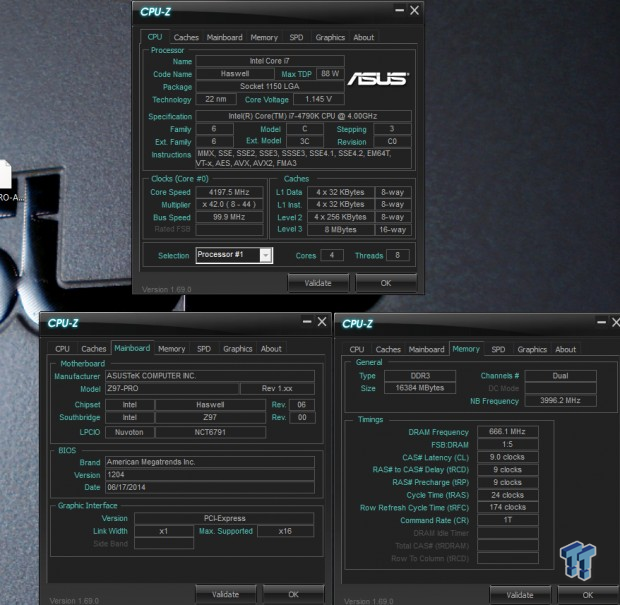Switch to CPU tab in Mainboard window
The width and height of the screenshot is (620, 605).
(x=62, y=349)
